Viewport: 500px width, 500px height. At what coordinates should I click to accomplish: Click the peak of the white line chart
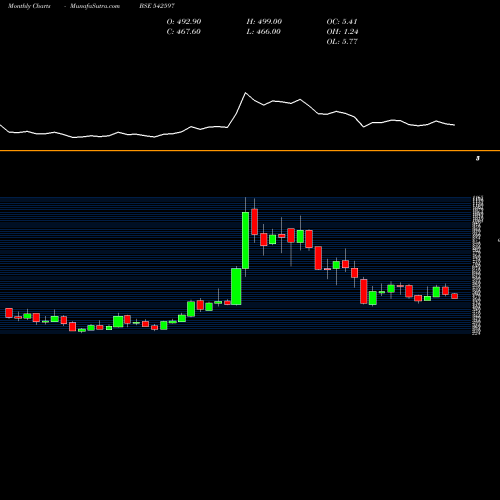246,93
